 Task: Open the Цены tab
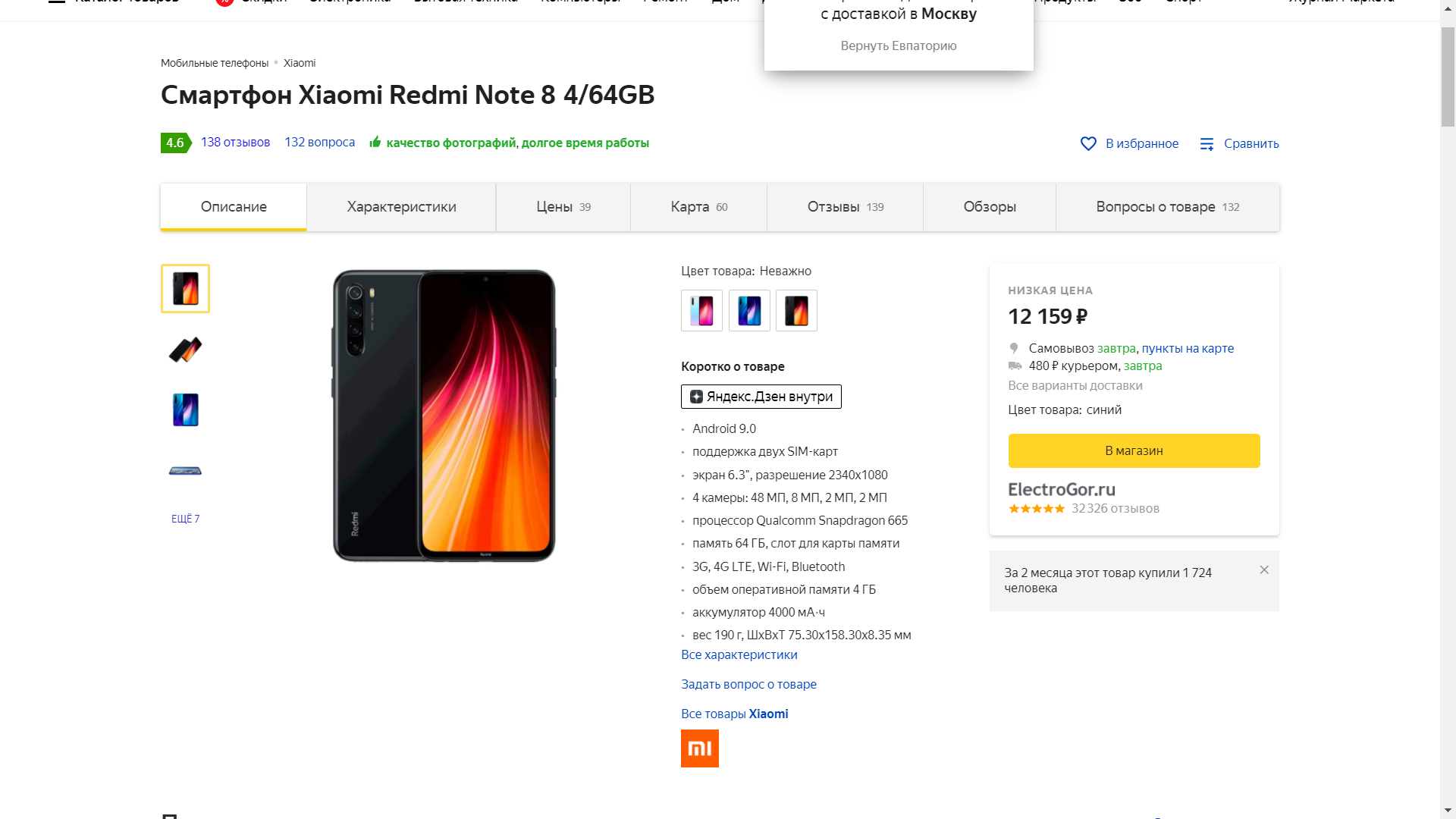pyautogui.click(x=563, y=207)
